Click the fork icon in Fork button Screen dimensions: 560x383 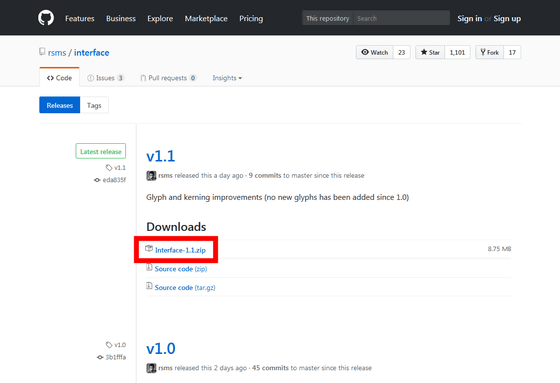[483, 52]
